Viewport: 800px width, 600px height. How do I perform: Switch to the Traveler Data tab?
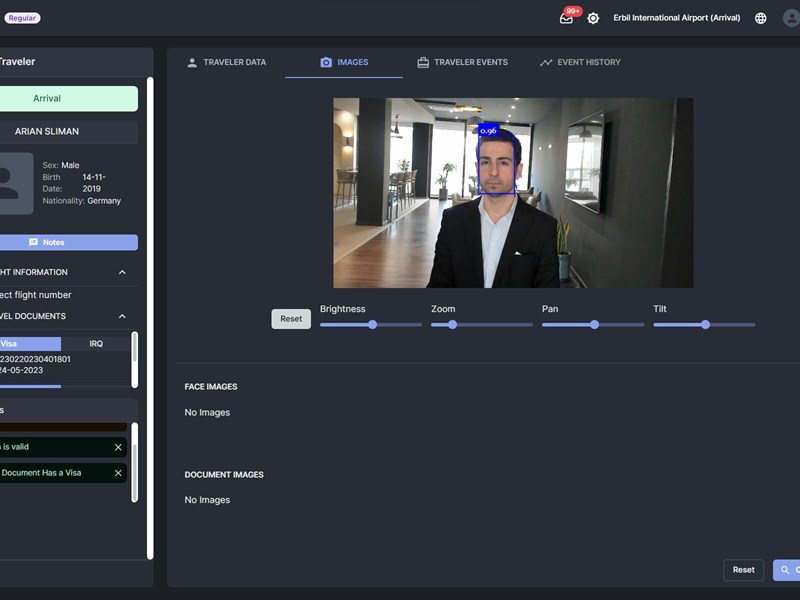pos(227,62)
